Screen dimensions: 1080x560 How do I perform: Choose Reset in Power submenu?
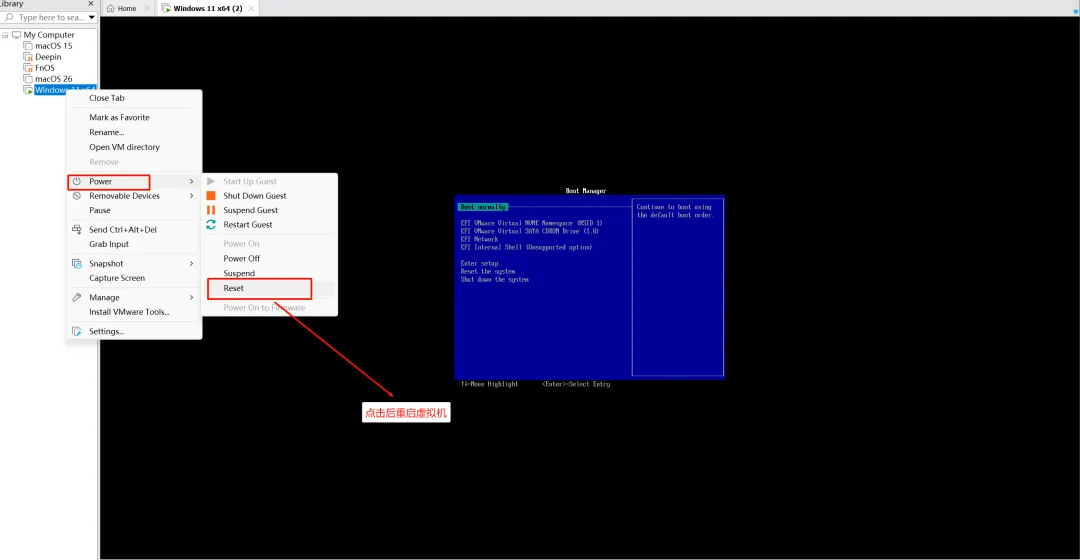[x=233, y=288]
